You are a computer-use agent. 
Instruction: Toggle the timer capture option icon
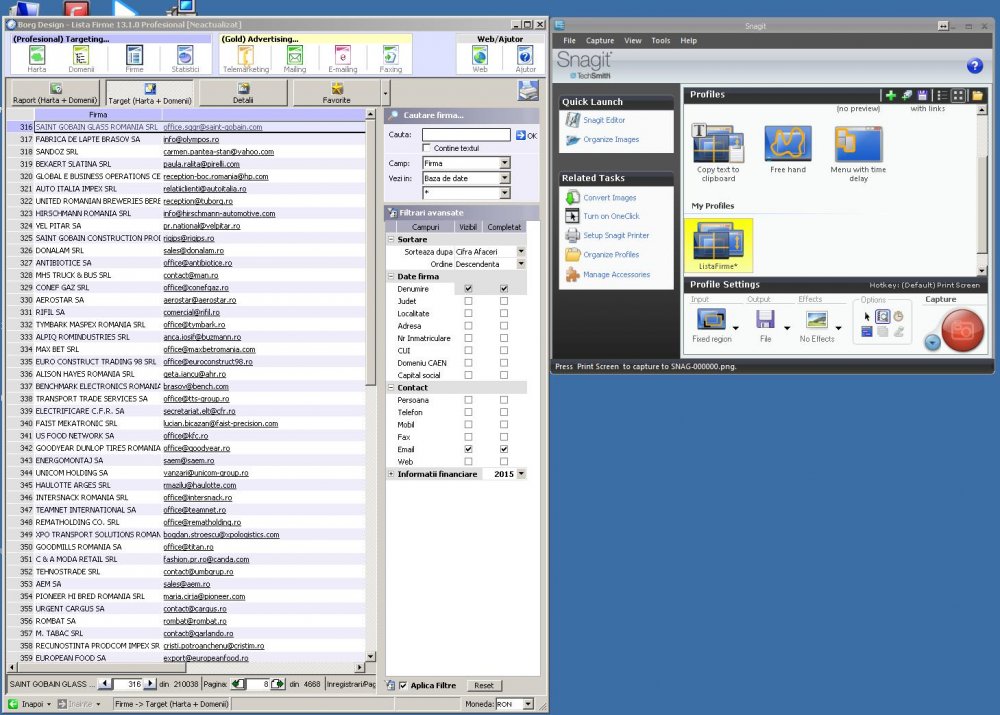coord(898,316)
